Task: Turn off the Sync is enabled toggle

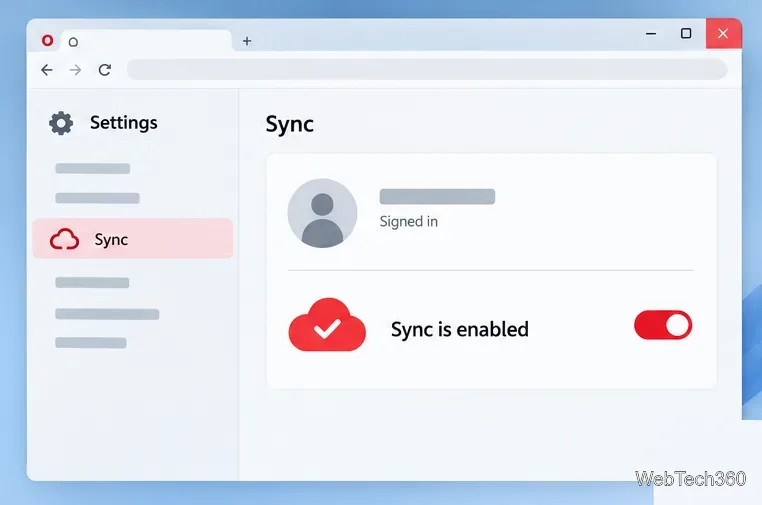Action: 663,325
